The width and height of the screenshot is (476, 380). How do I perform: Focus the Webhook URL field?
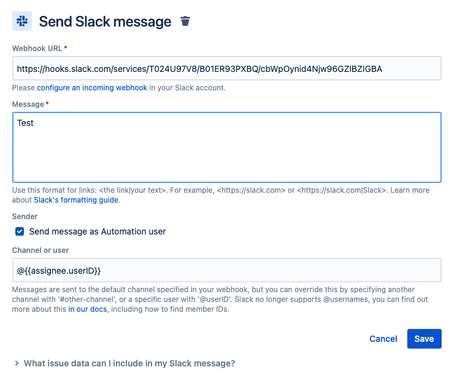tap(227, 69)
